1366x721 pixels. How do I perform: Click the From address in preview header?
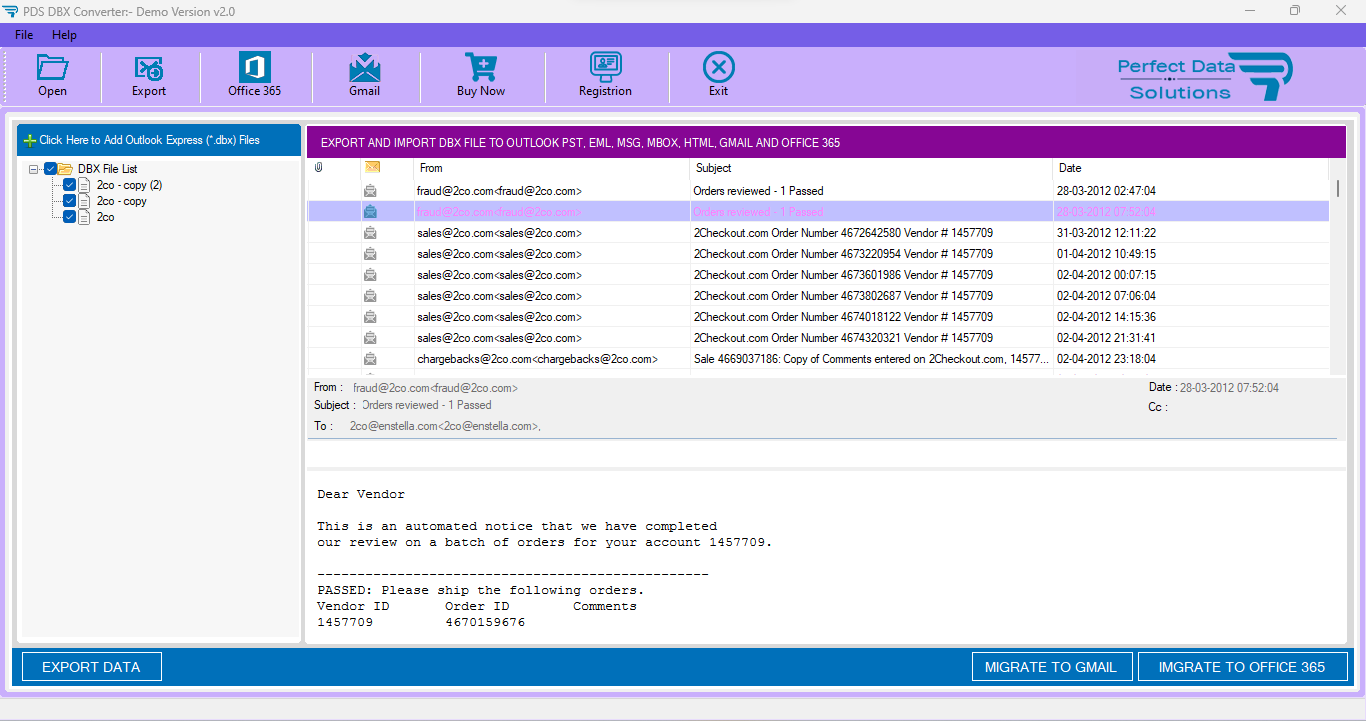[x=435, y=388]
